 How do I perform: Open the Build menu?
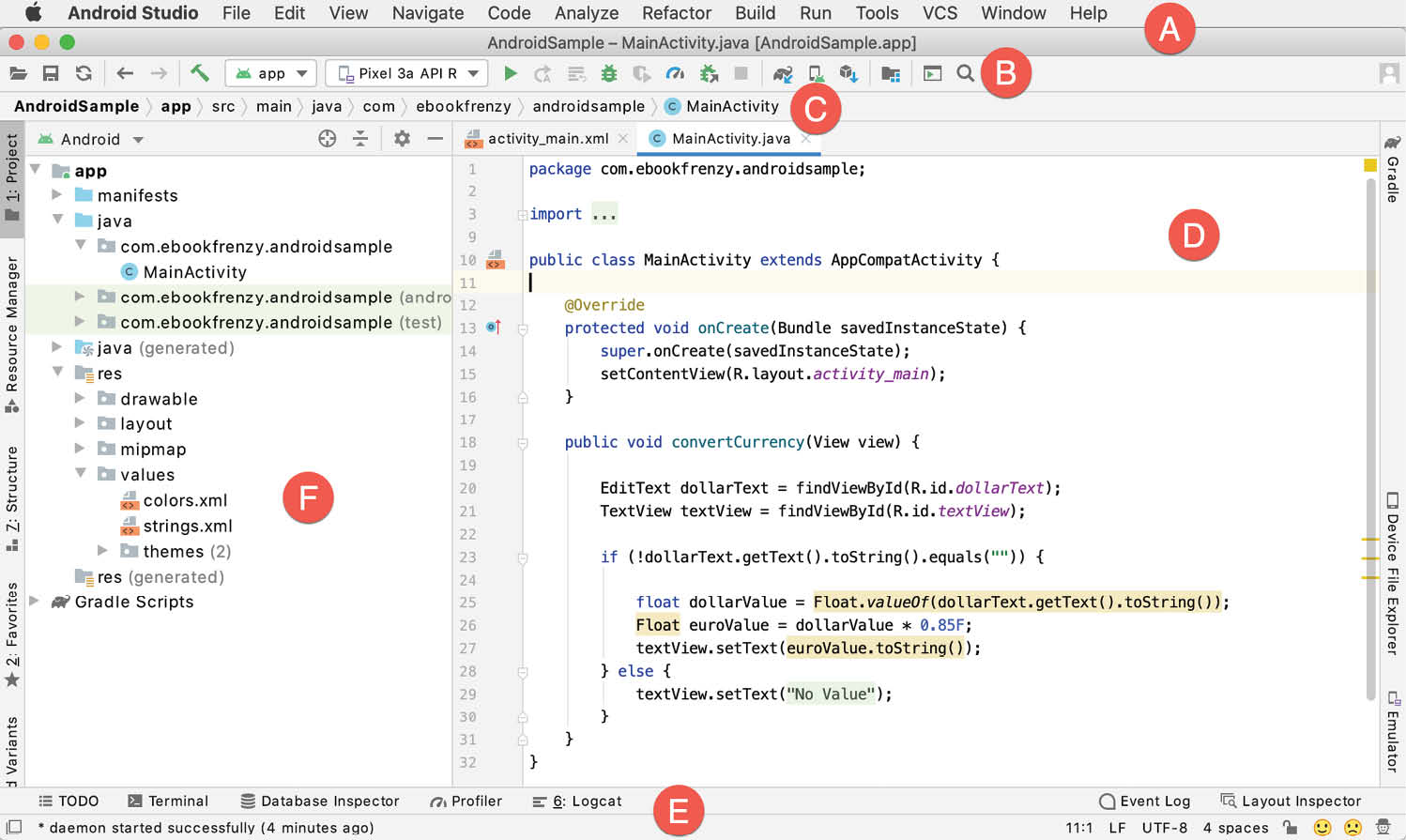point(755,13)
